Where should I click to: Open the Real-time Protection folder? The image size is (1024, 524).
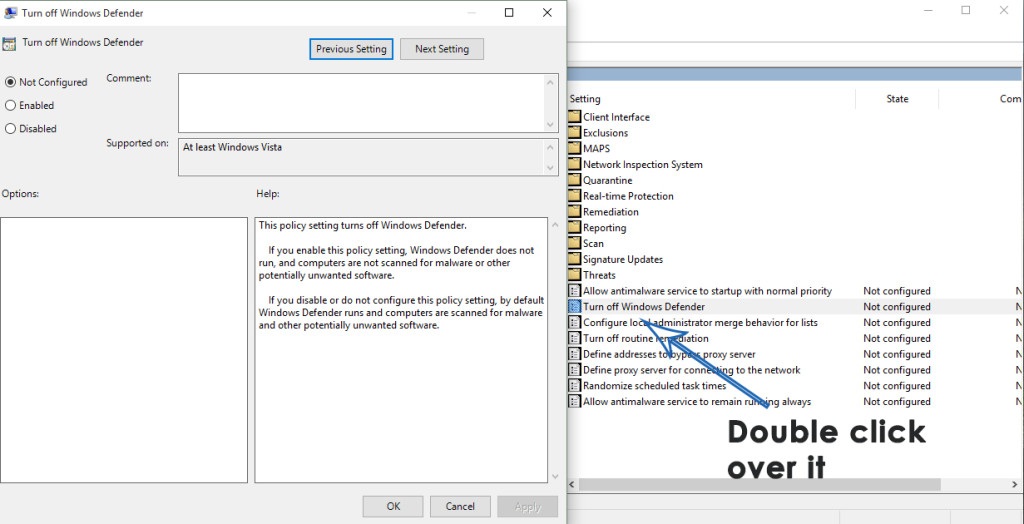coord(628,196)
